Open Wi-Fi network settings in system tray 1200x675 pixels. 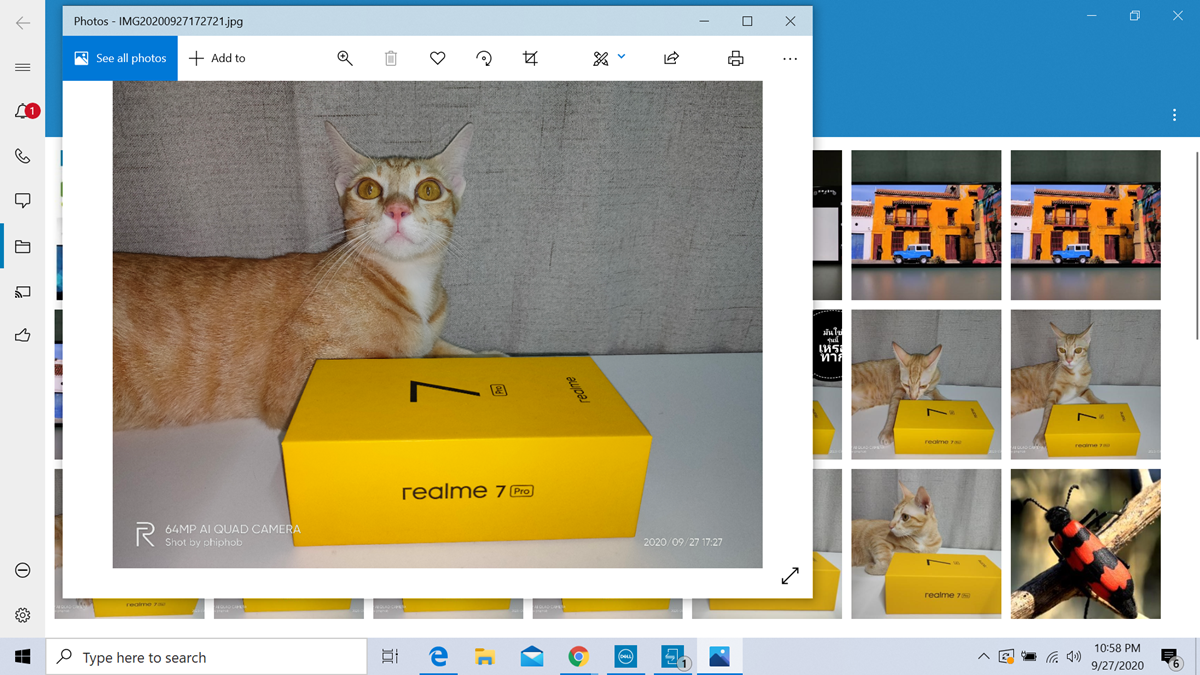(x=1052, y=657)
